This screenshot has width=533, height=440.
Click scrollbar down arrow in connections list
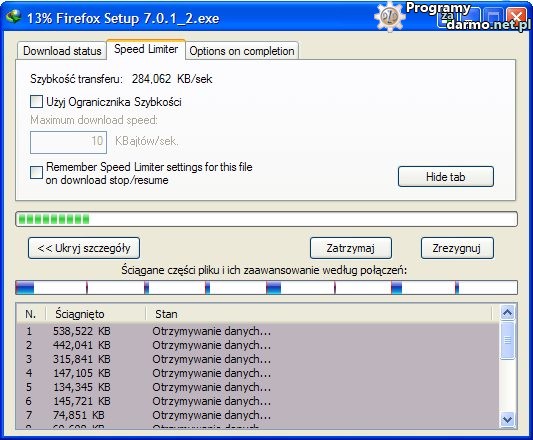508,419
